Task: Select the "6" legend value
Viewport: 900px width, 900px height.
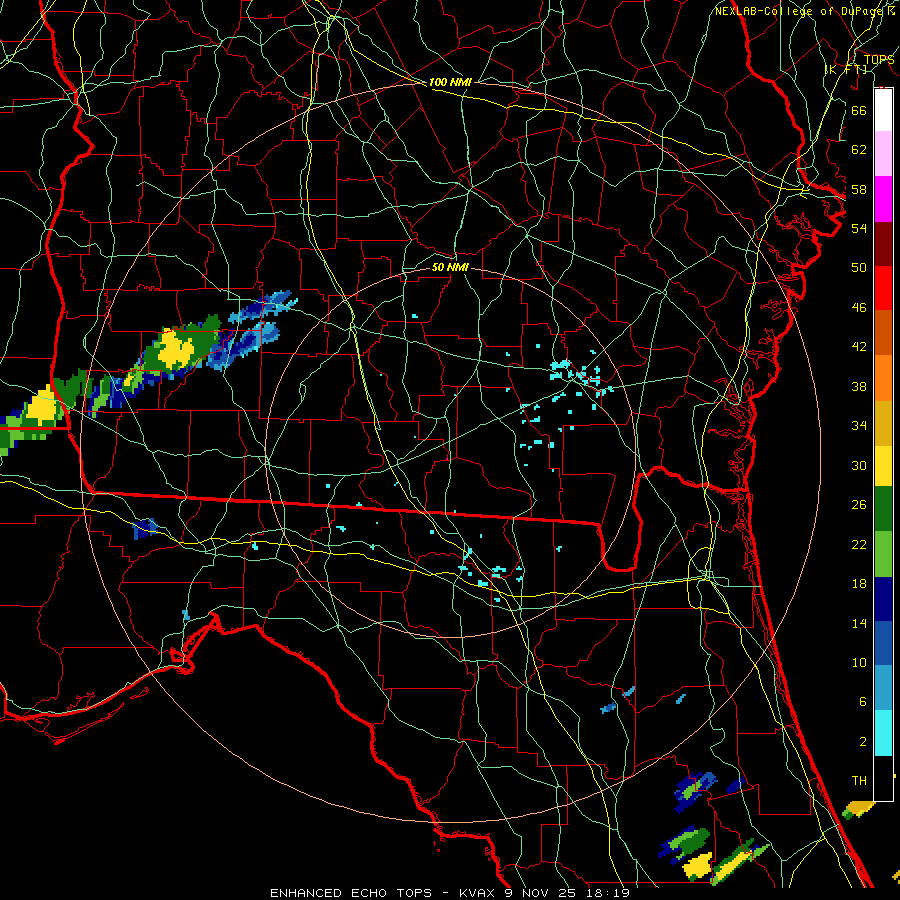Action: (863, 702)
